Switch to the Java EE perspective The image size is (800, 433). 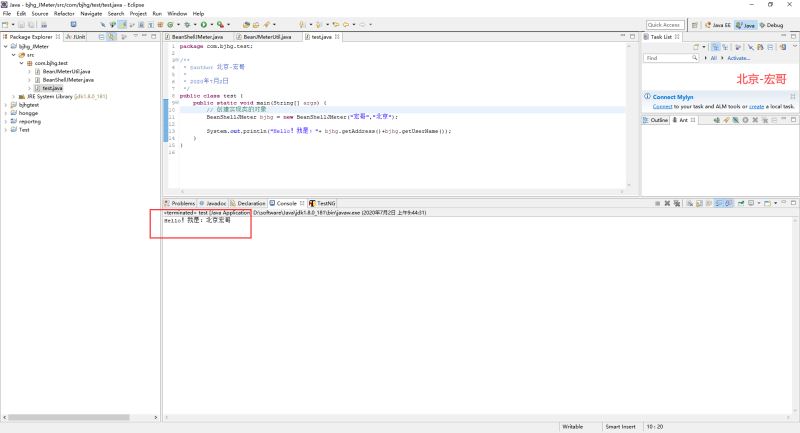tap(716, 24)
